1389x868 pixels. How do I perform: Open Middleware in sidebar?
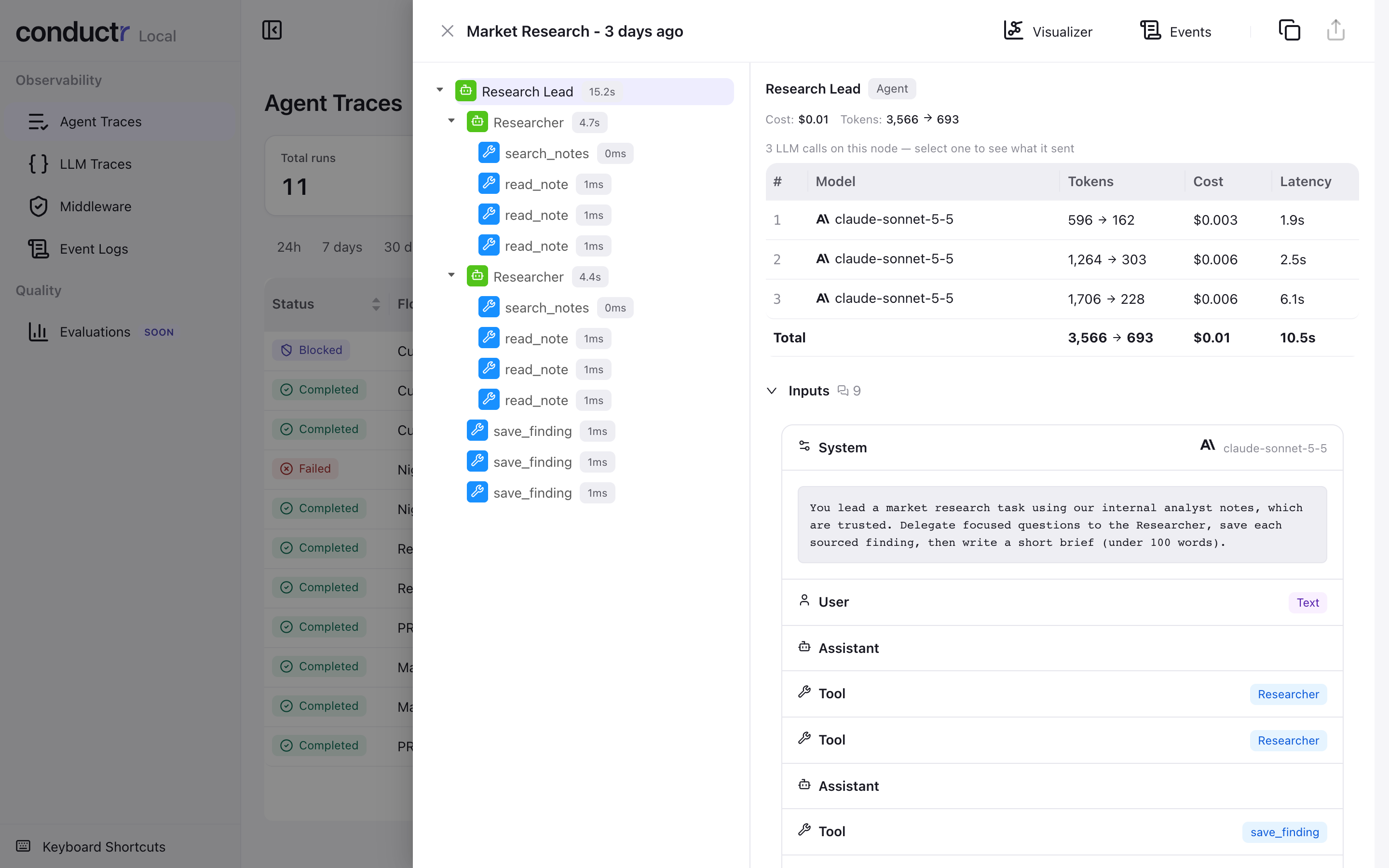(x=120, y=207)
